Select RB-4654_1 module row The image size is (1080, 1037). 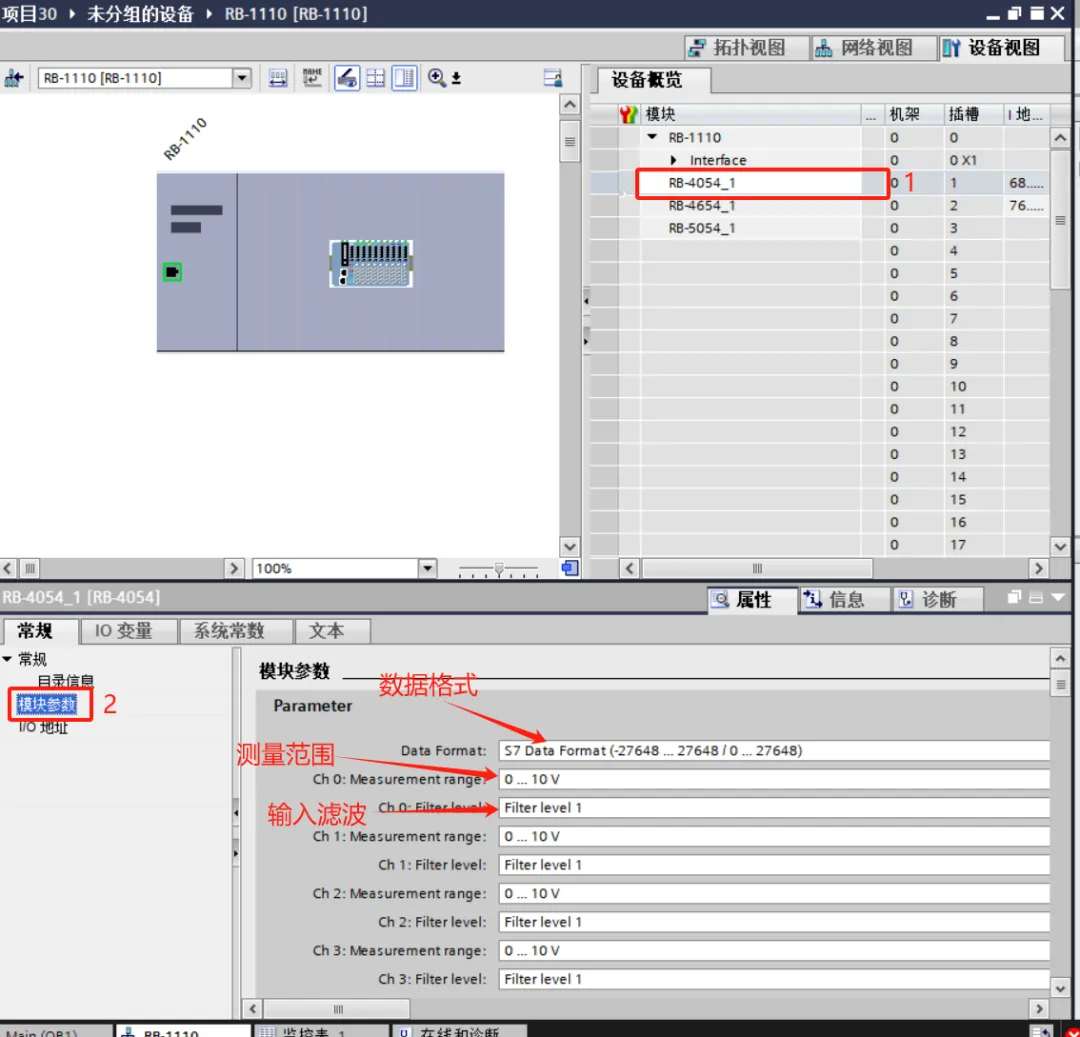point(702,205)
